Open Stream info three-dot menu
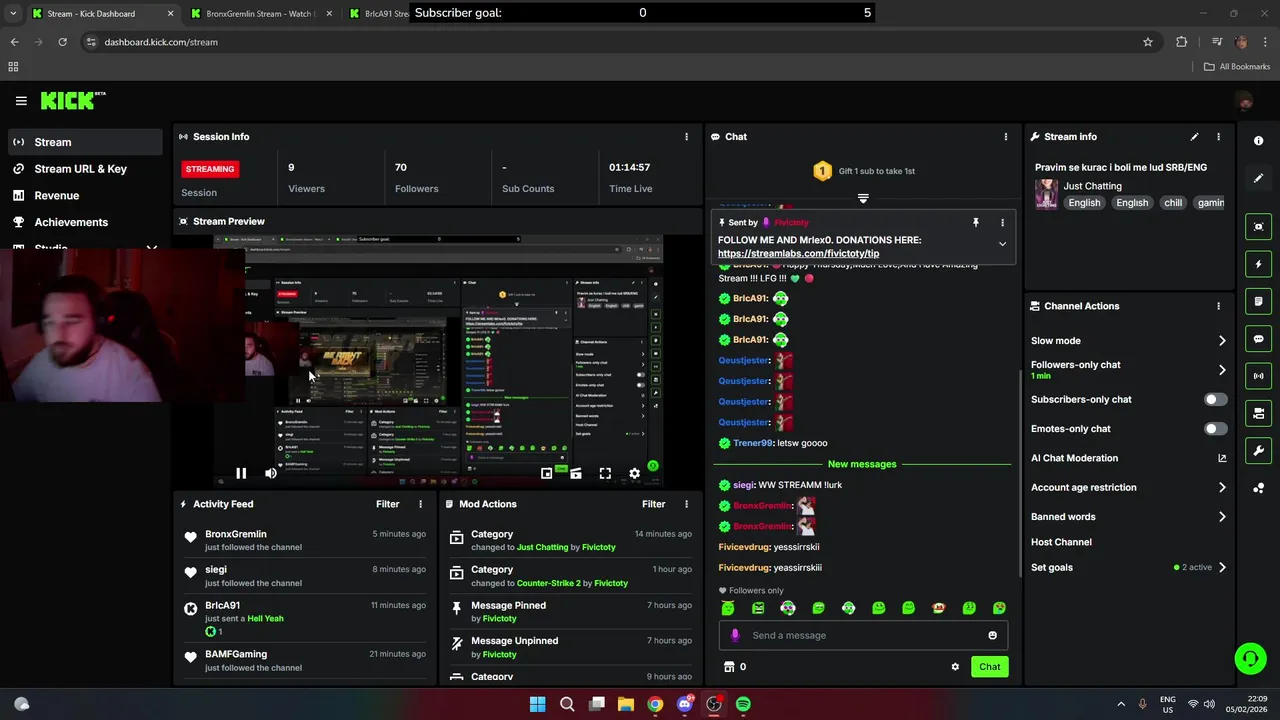The image size is (1280, 720). point(1218,137)
